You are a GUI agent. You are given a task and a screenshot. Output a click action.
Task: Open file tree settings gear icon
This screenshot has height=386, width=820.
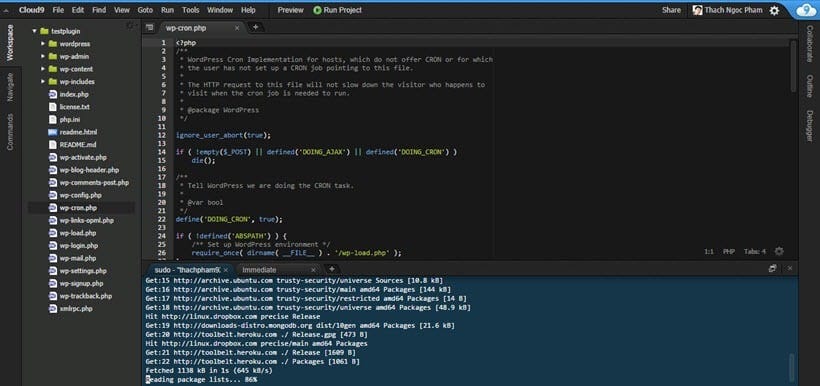[x=130, y=25]
